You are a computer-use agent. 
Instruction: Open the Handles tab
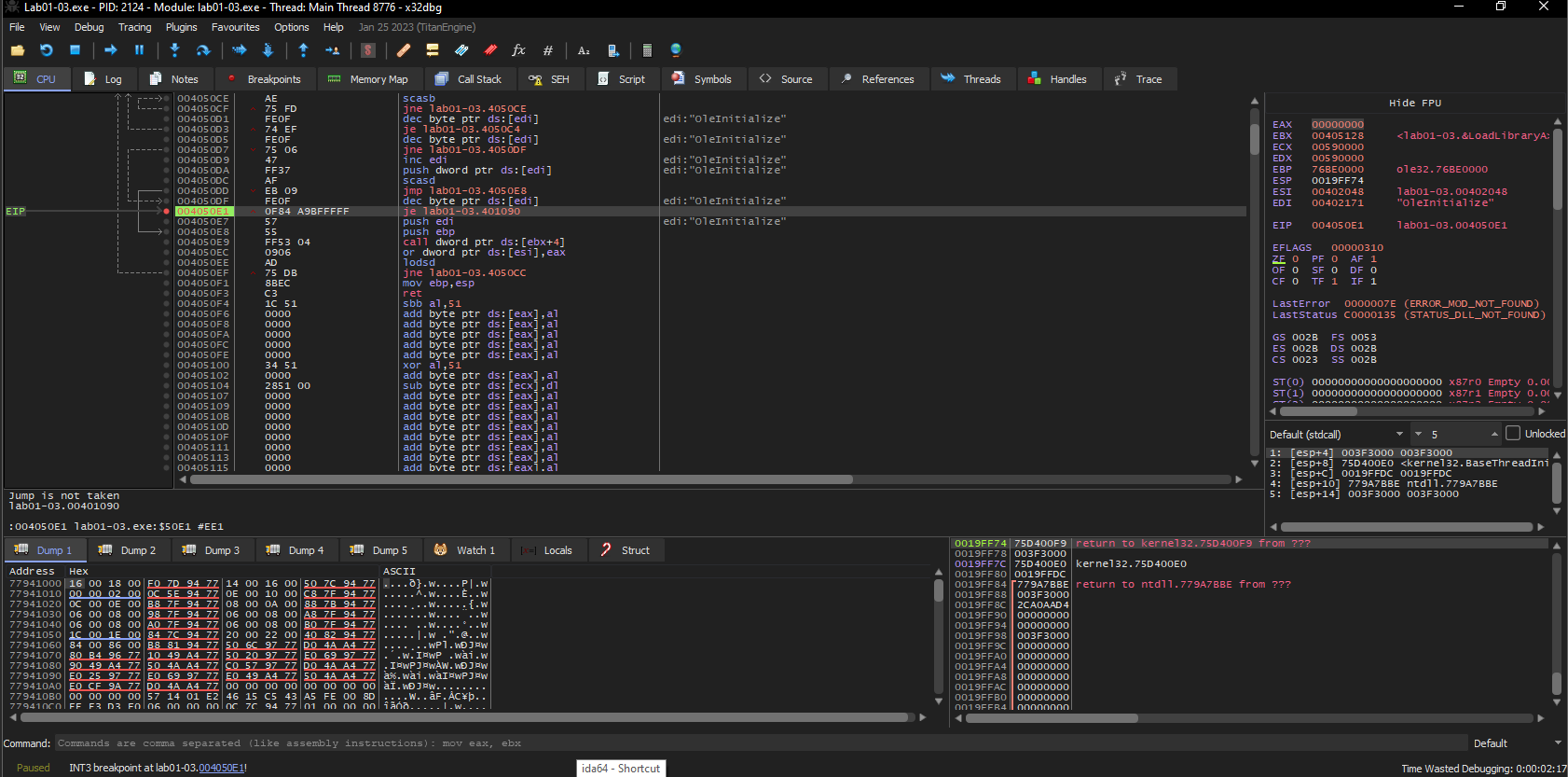[1058, 79]
